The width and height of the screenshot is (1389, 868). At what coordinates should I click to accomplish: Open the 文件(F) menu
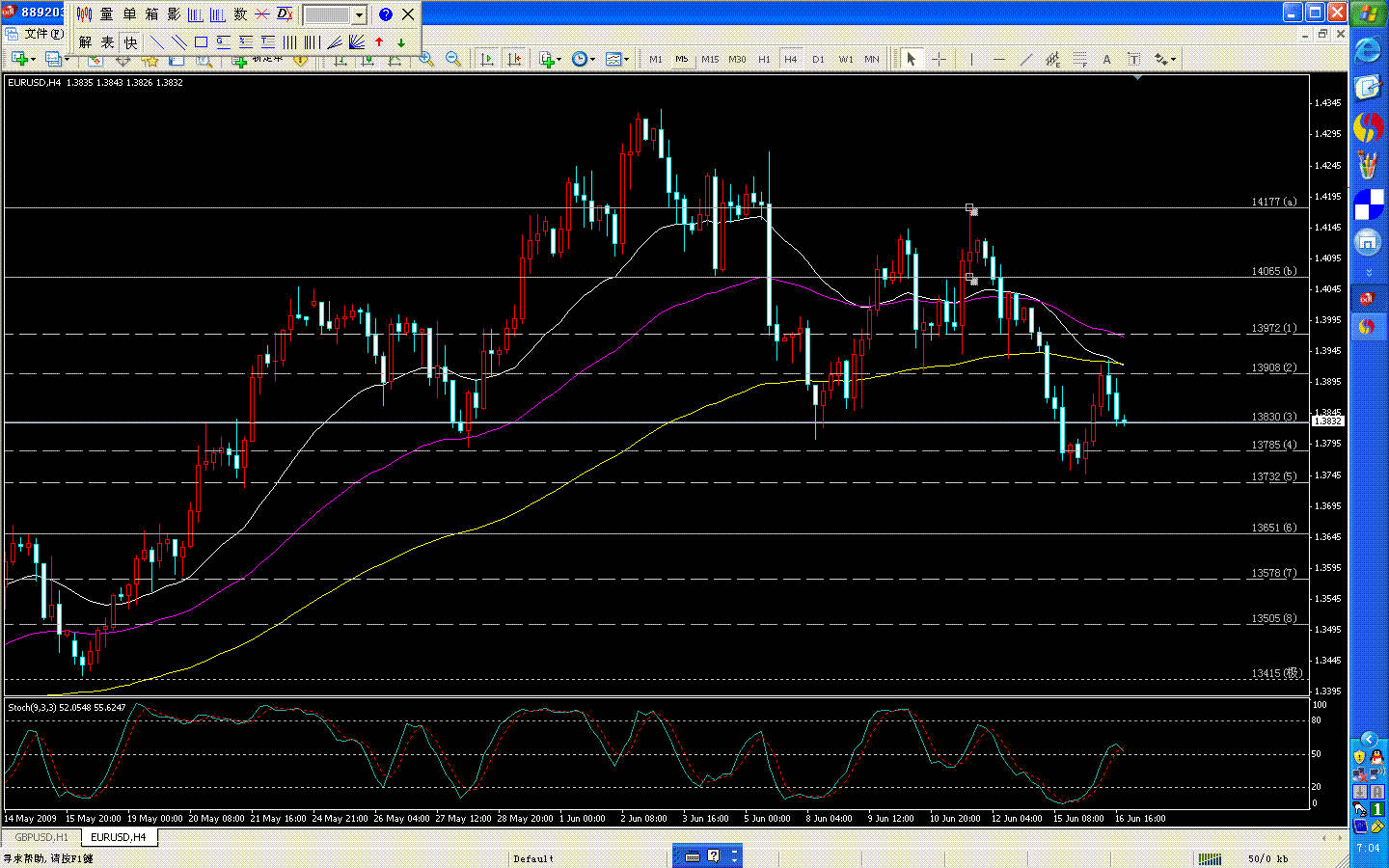(x=42, y=34)
